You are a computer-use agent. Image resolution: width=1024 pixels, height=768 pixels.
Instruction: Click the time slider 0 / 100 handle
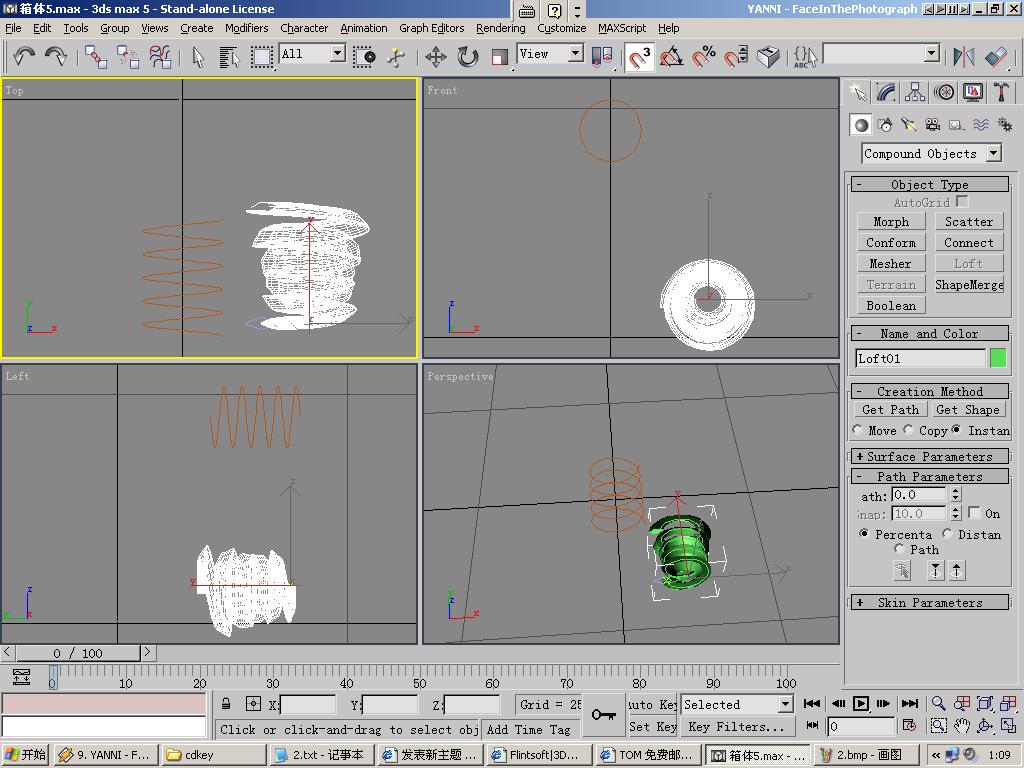(x=78, y=653)
